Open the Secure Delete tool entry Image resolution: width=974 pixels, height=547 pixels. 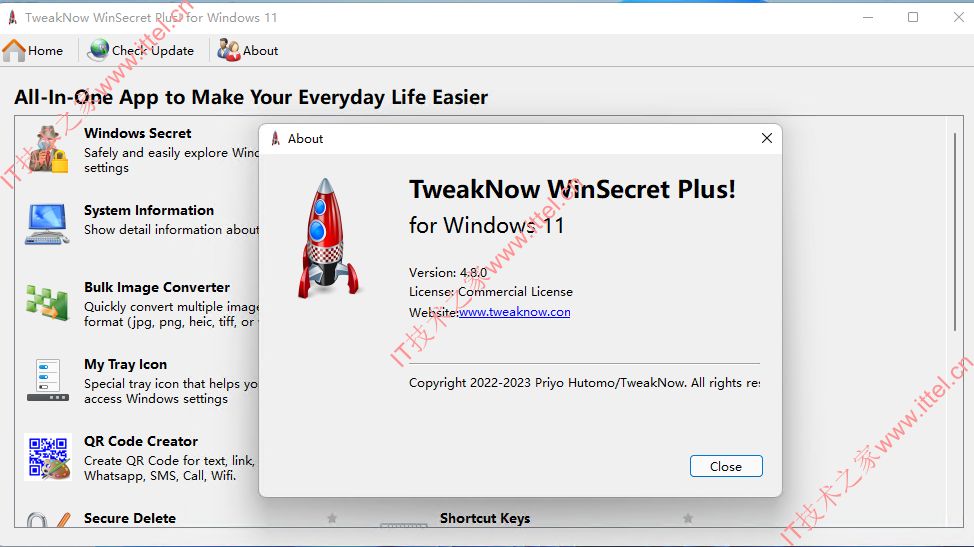tap(130, 518)
